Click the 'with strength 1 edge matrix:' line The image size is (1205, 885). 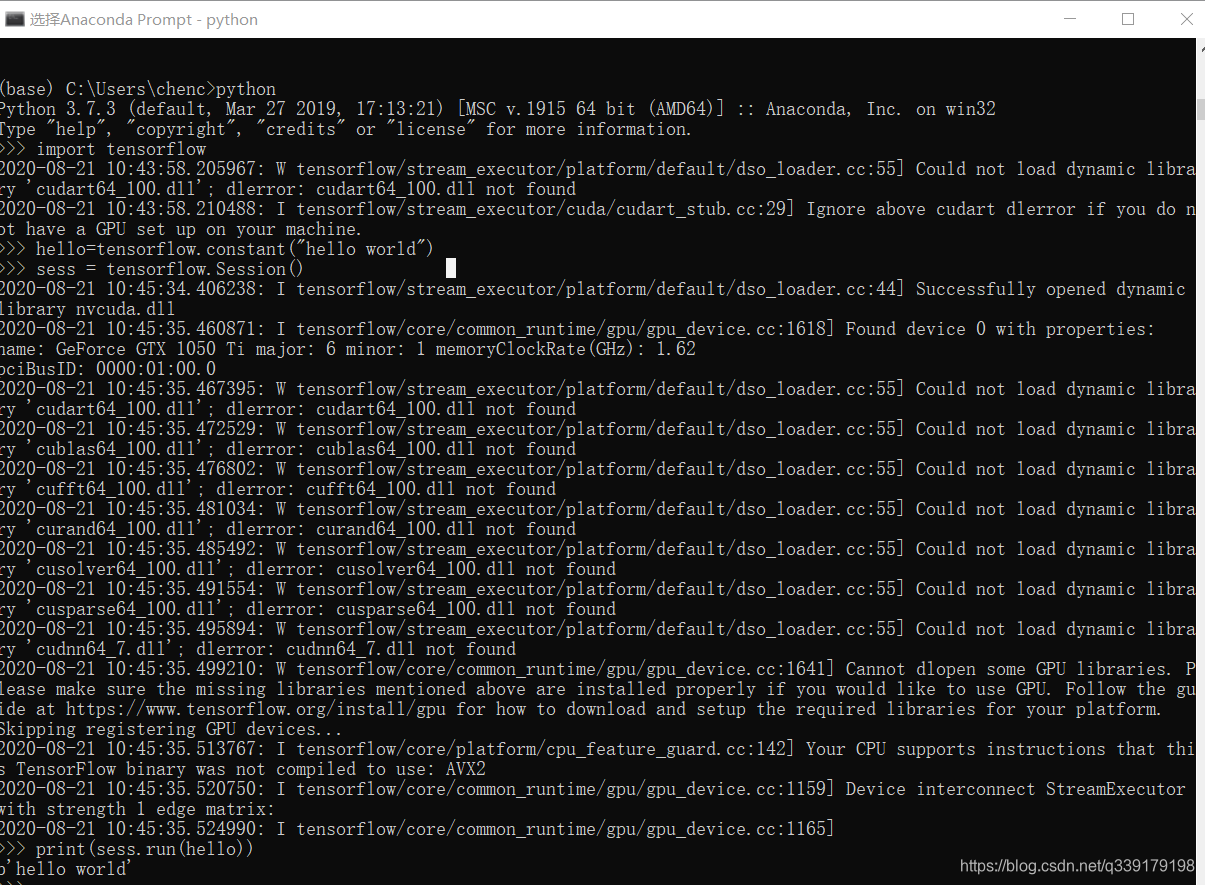pos(137,809)
